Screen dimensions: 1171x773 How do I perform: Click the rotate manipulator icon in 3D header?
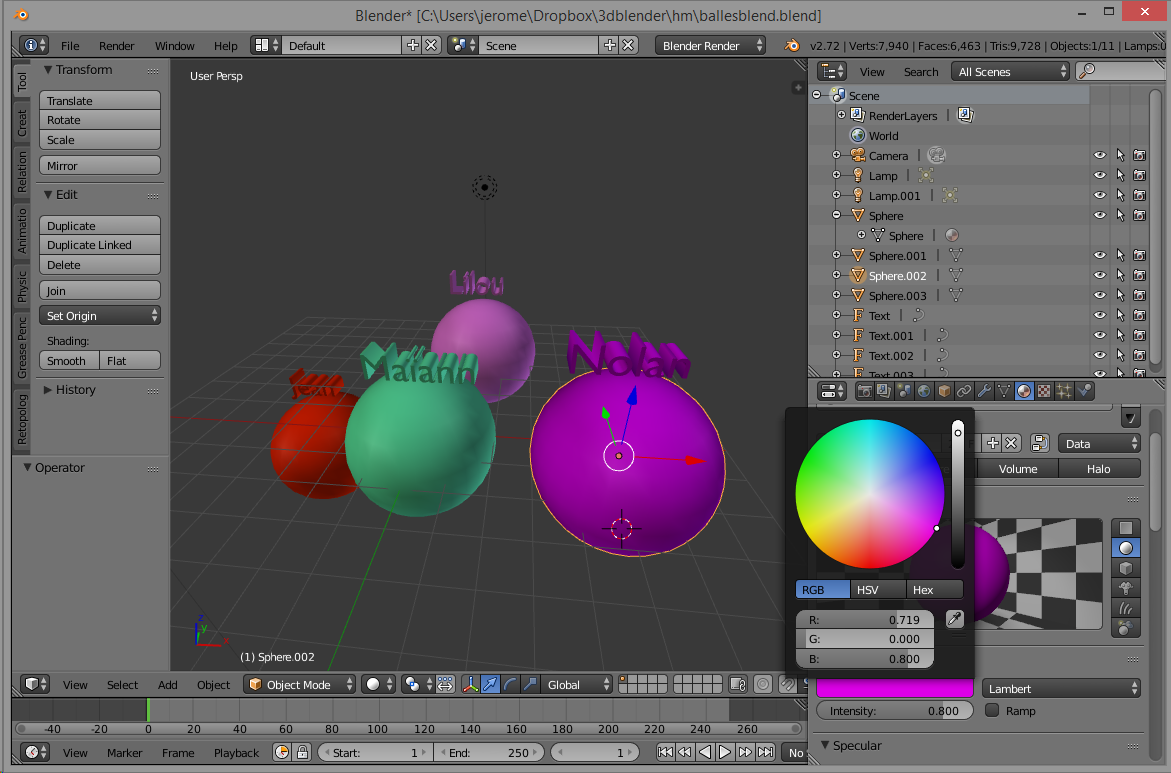tap(511, 685)
